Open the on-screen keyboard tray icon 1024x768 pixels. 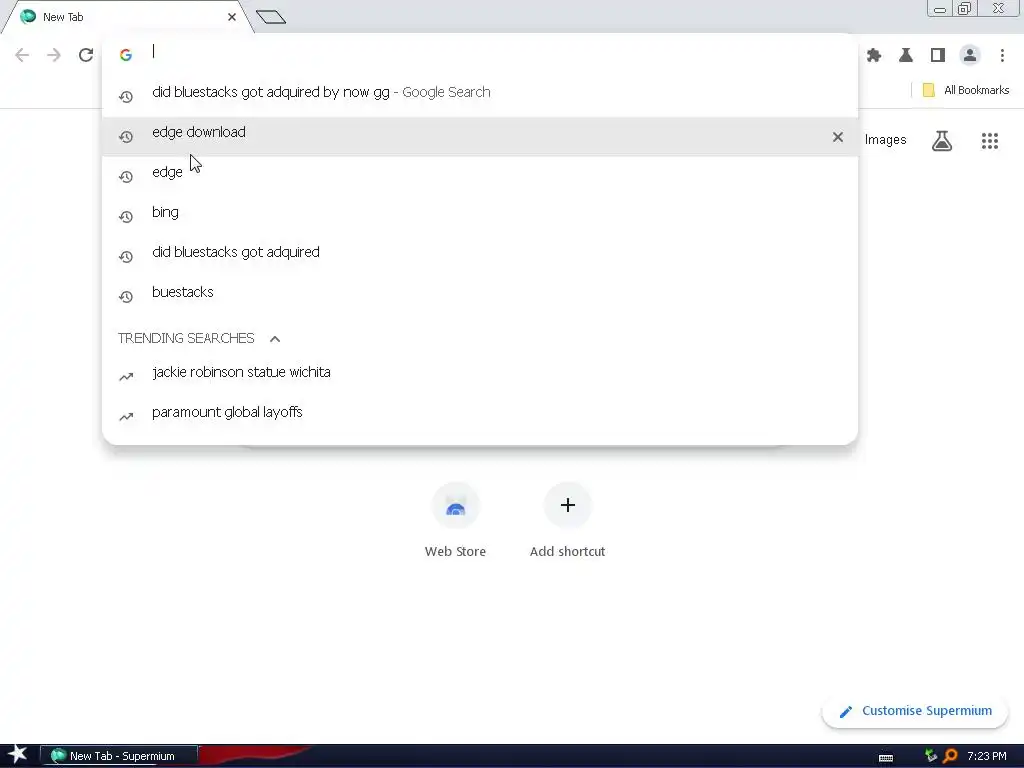pos(886,758)
